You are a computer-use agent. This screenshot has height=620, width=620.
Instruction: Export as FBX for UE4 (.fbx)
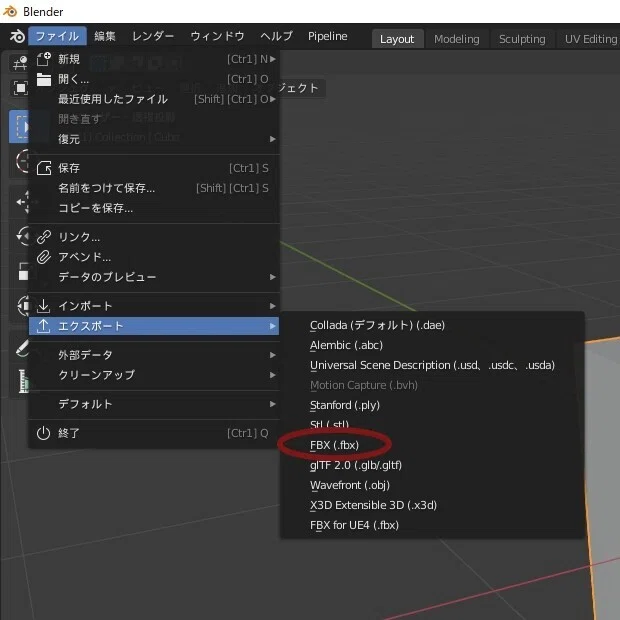coord(432,525)
